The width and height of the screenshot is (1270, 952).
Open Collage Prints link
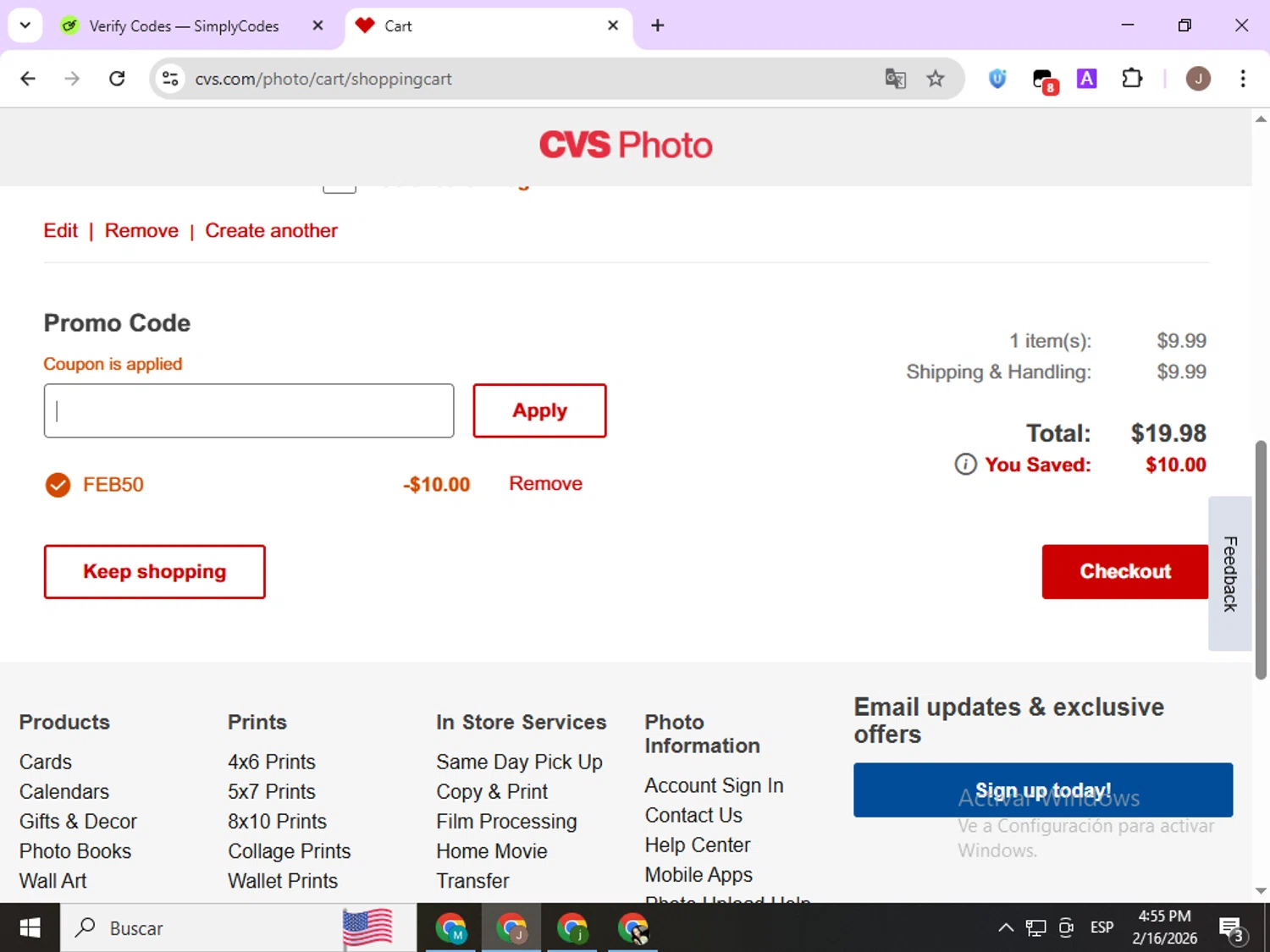coord(289,851)
